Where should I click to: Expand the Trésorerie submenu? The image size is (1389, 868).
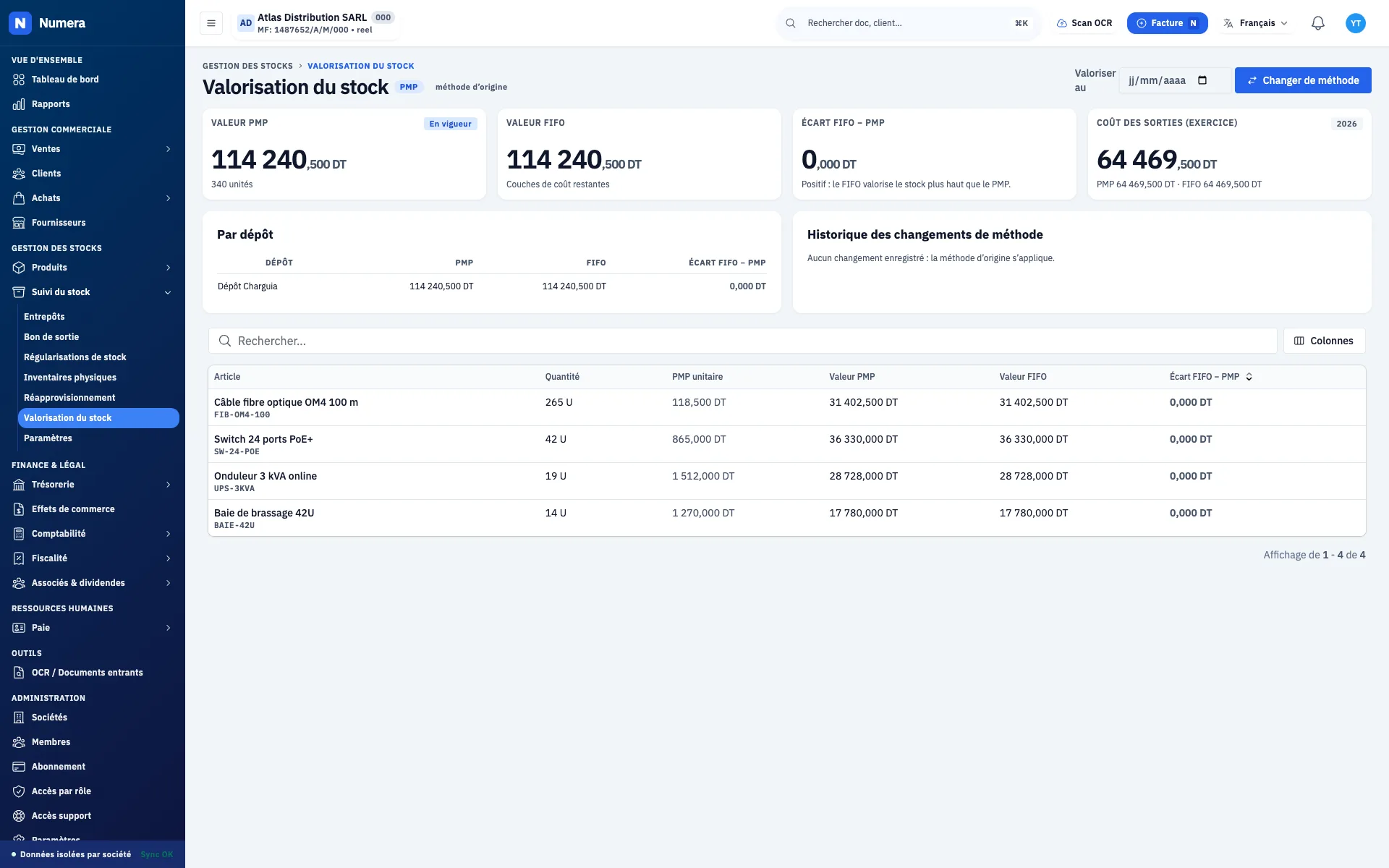point(93,485)
